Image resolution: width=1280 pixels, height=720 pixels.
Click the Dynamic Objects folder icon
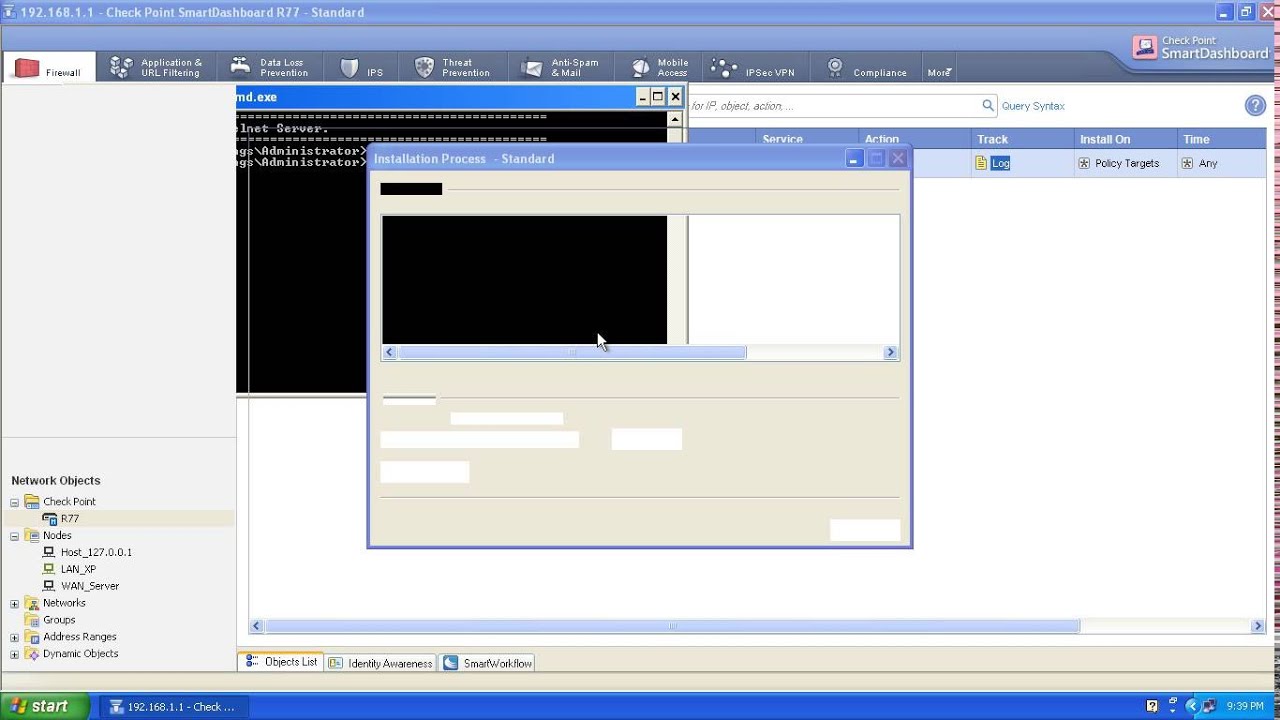pos(31,654)
